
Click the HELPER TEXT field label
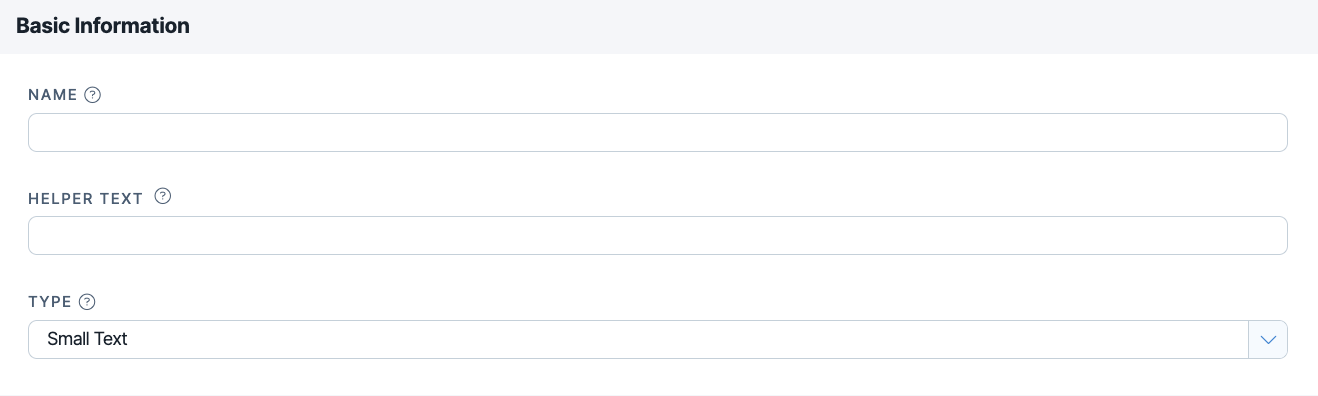click(86, 198)
